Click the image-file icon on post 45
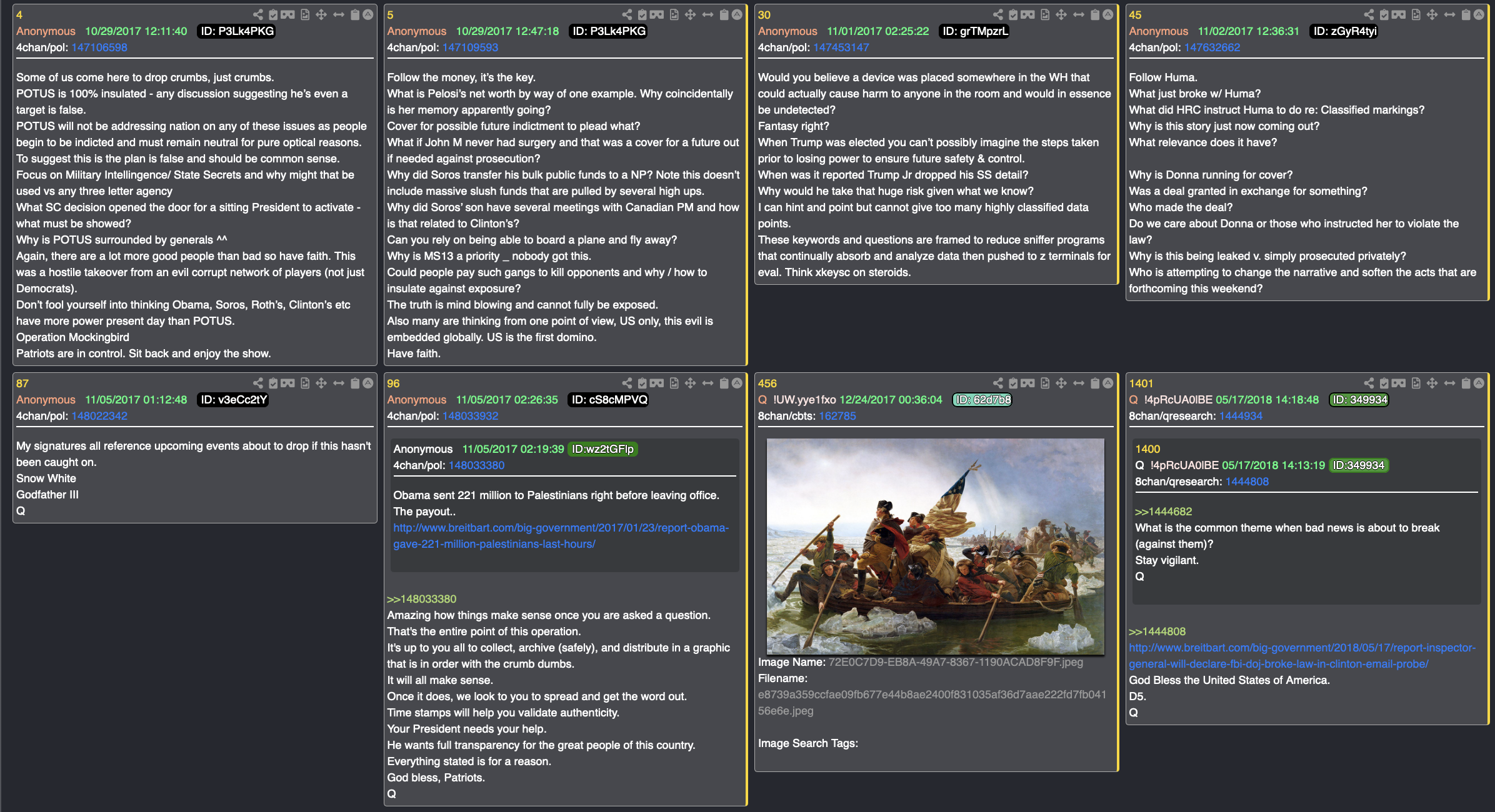This screenshot has width=1495, height=812. [x=1416, y=14]
